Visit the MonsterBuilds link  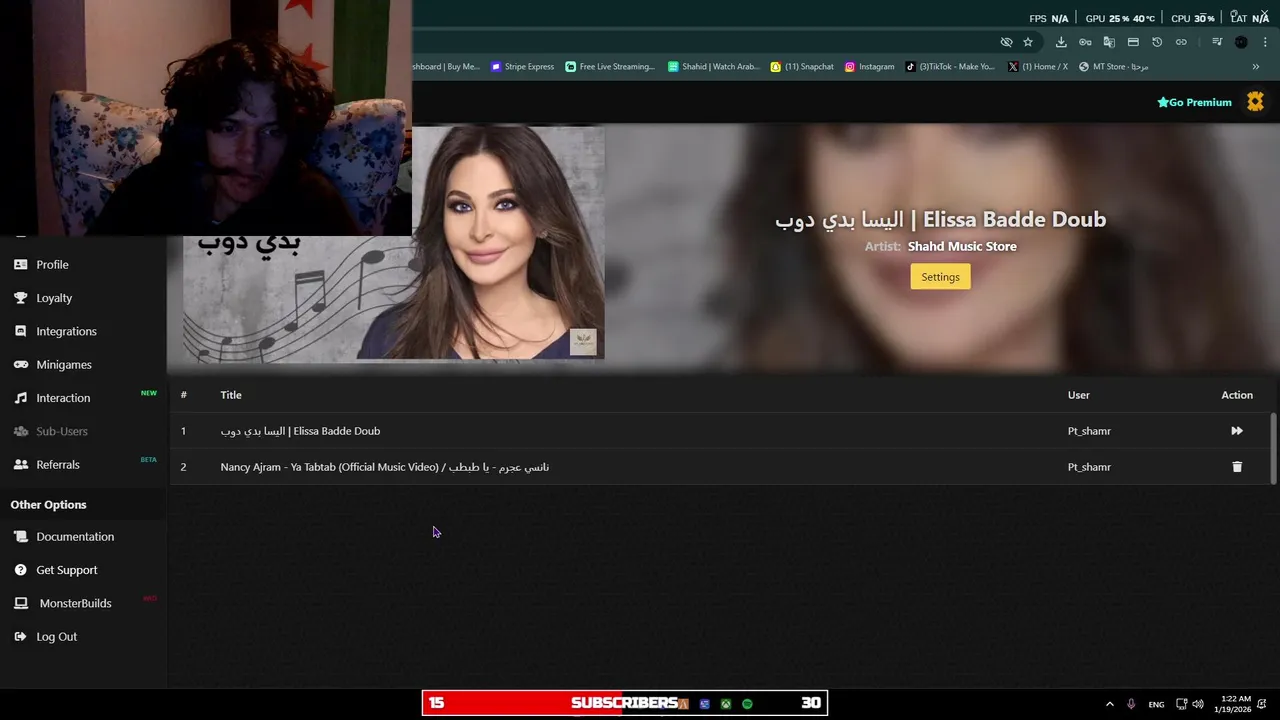tap(75, 603)
